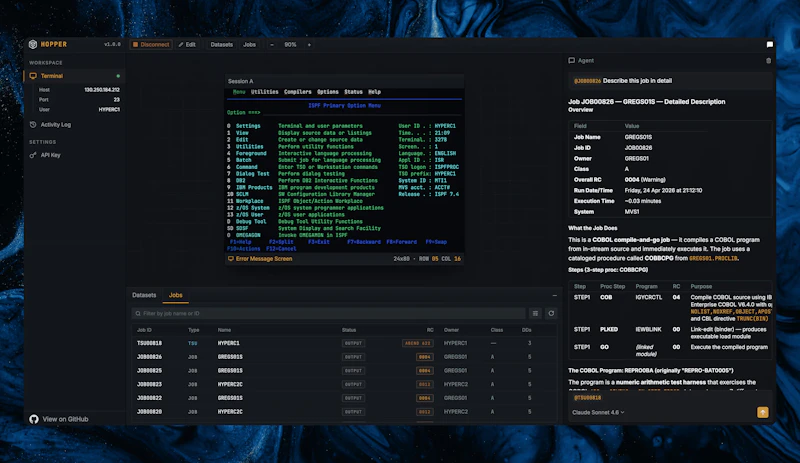Viewport: 800px width, 463px height.
Task: Toggle the agent chat panel icon
Action: coord(769,44)
